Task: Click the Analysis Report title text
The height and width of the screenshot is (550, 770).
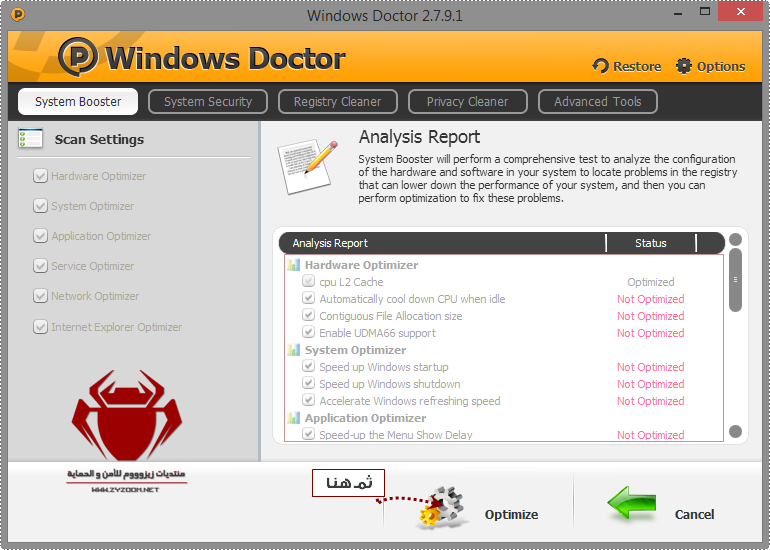Action: click(419, 137)
